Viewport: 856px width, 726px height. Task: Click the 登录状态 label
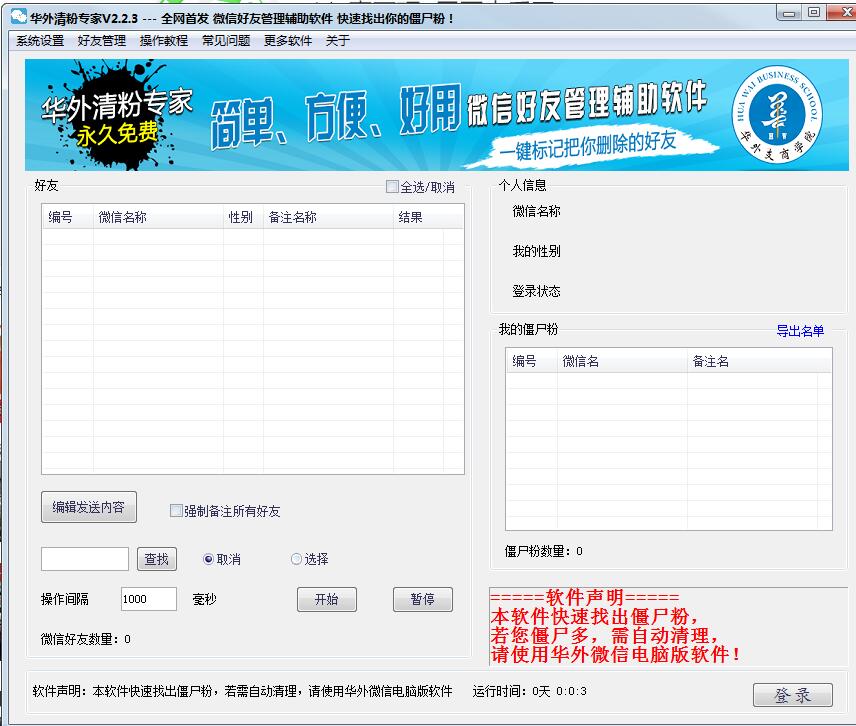[x=536, y=291]
